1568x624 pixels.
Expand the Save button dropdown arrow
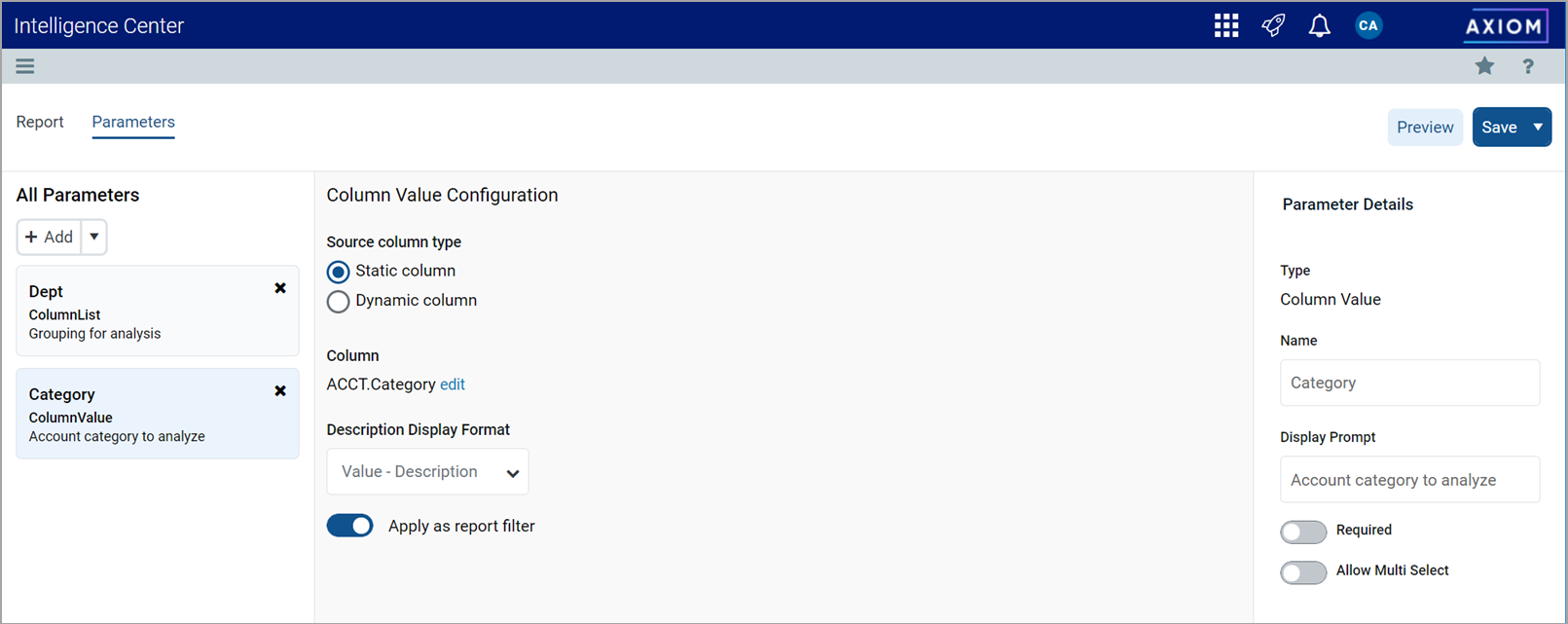[x=1538, y=128]
